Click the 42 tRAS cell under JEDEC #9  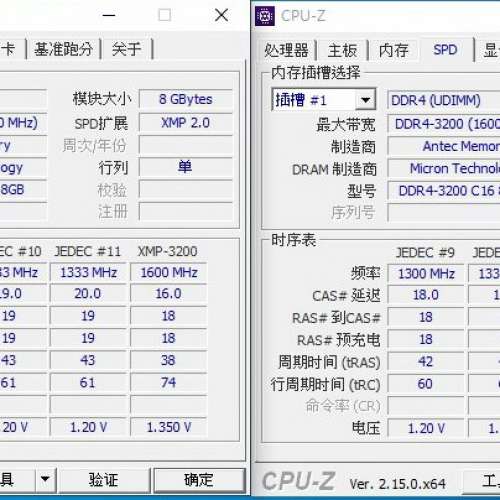(x=426, y=361)
